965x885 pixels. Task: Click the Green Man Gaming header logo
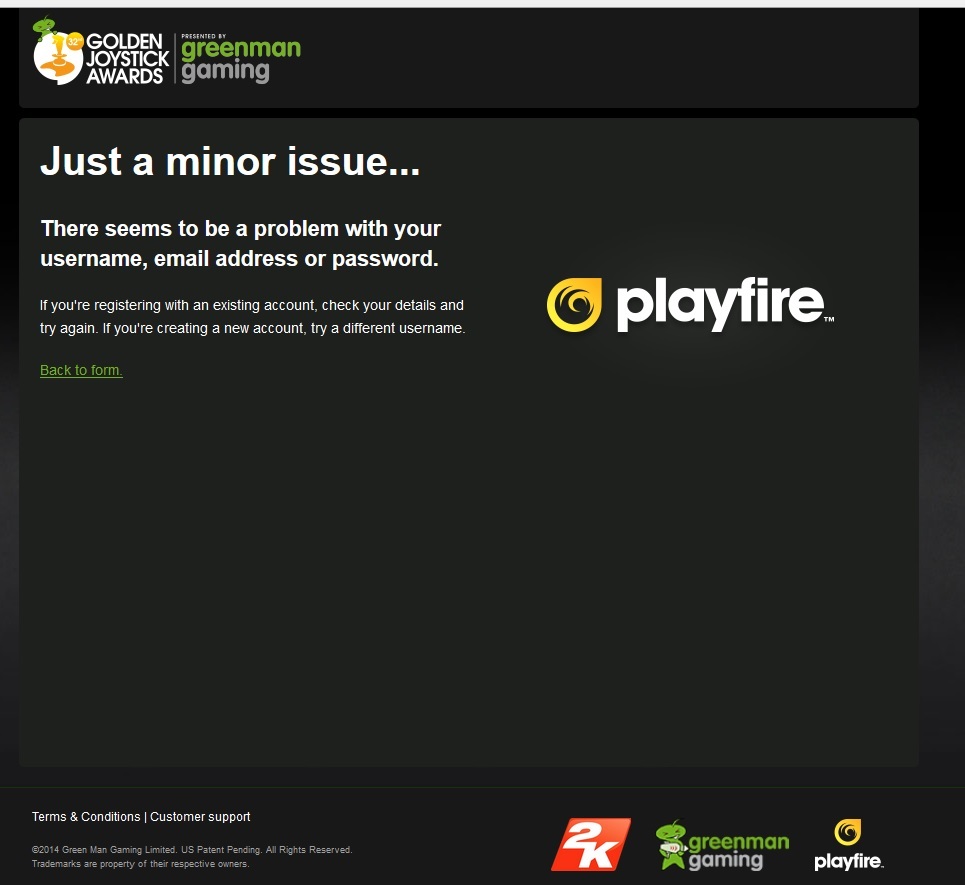(x=241, y=58)
